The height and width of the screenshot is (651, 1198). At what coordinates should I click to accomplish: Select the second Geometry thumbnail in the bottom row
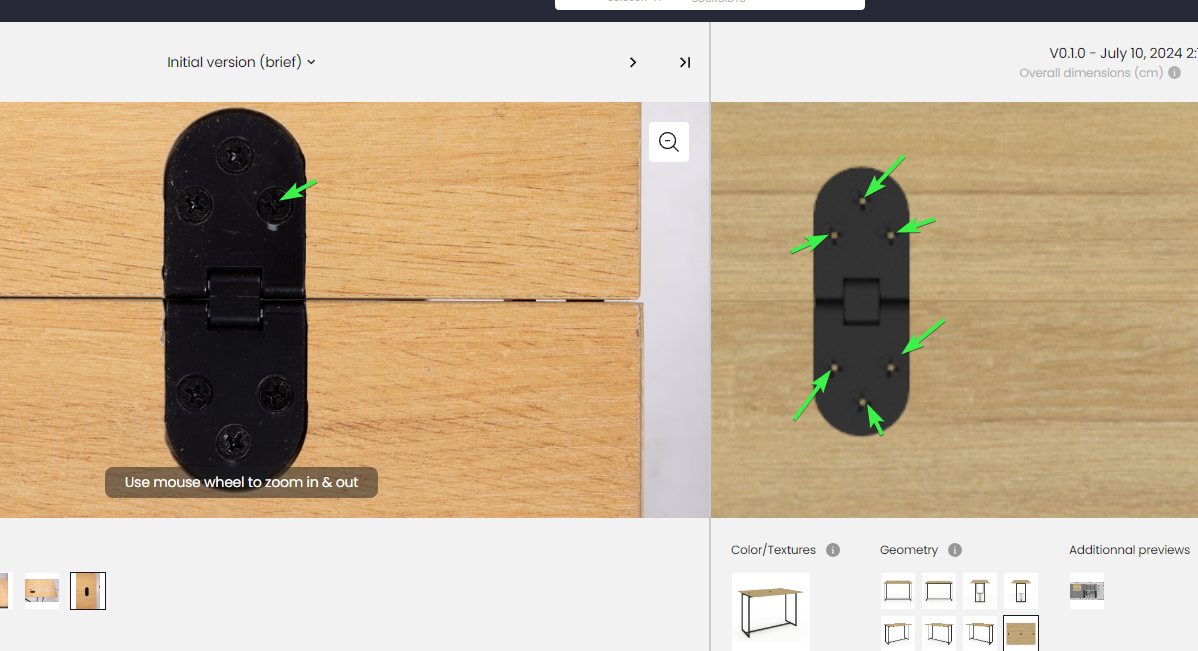click(x=939, y=633)
